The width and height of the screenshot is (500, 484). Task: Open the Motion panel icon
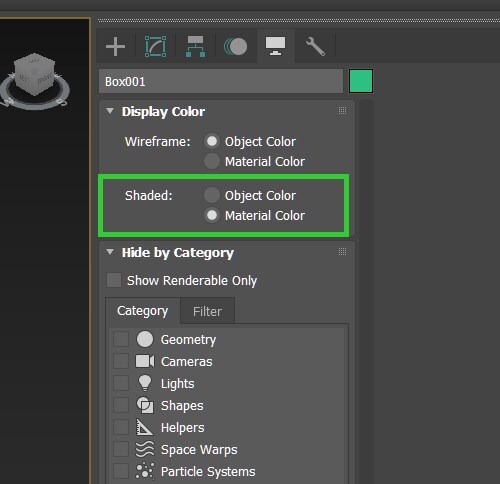click(236, 46)
